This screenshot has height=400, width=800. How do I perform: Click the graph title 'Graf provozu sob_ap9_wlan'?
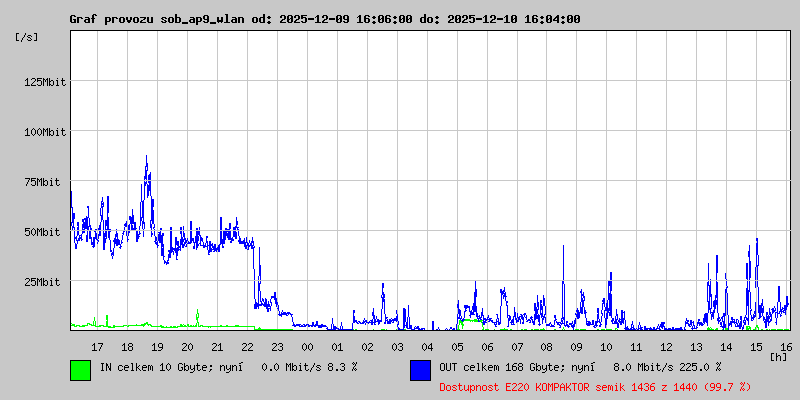point(157,19)
